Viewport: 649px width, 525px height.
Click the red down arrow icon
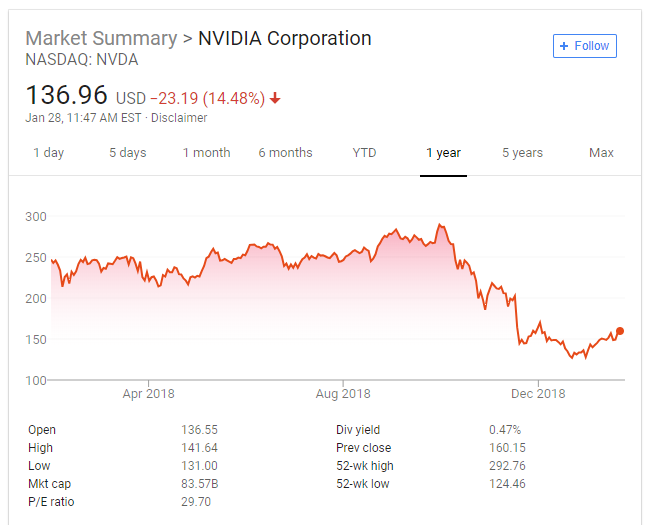[x=275, y=99]
